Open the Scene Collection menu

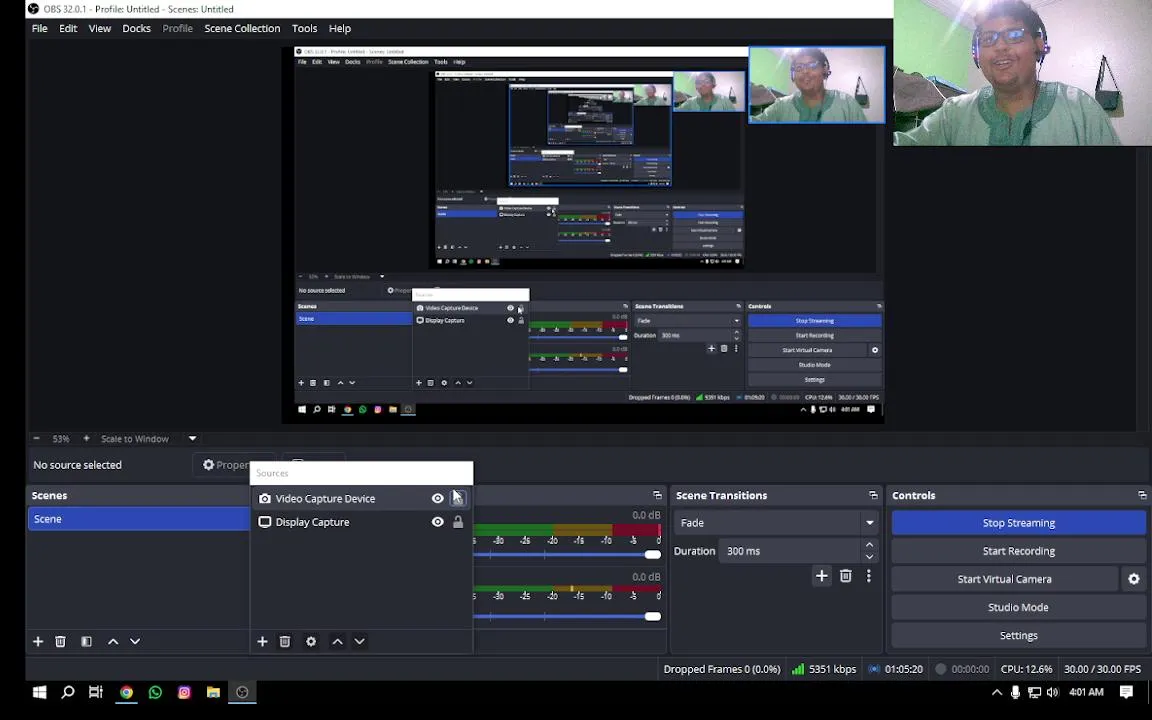[242, 28]
